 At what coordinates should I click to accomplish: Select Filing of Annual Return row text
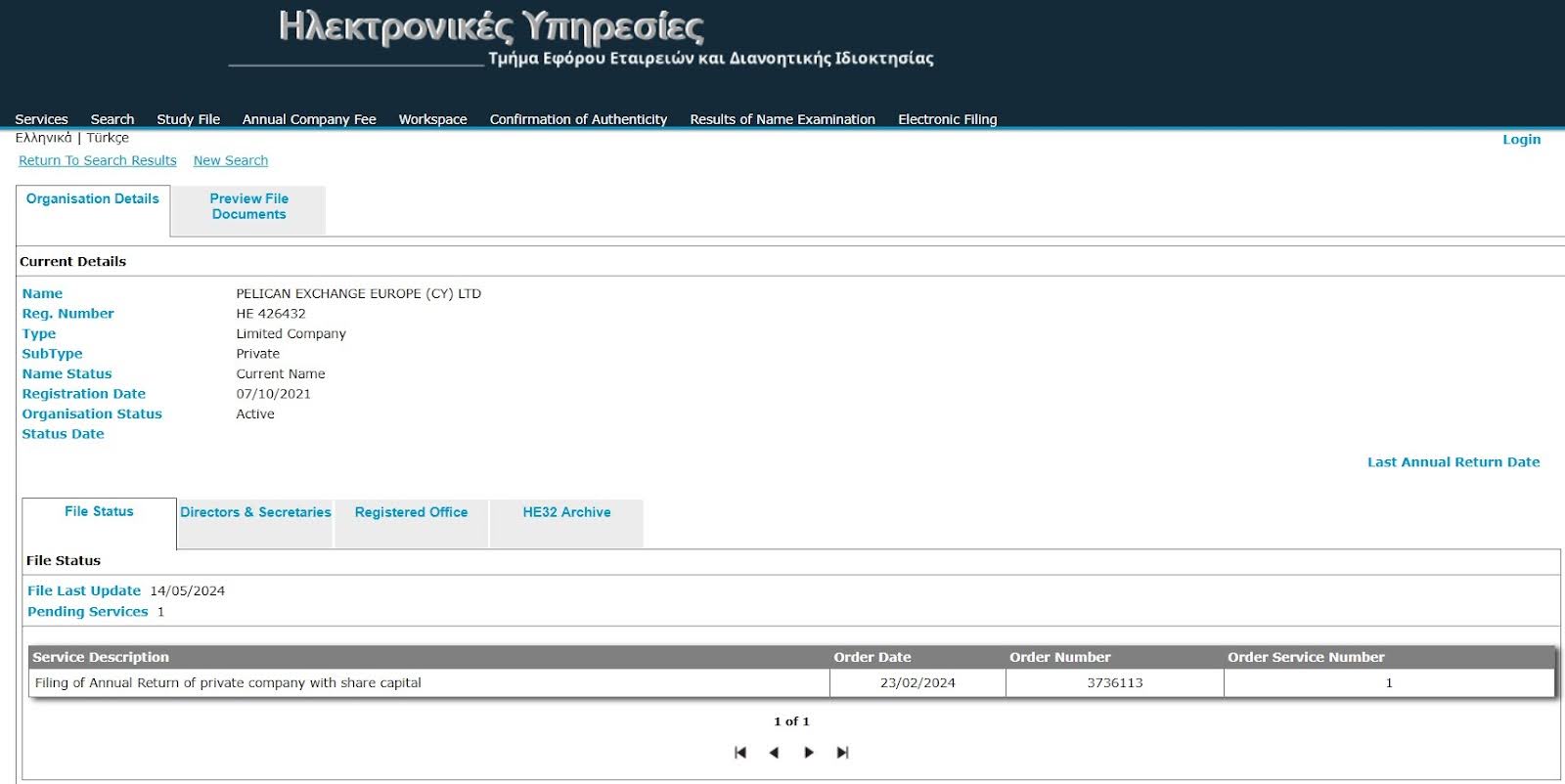pos(228,683)
